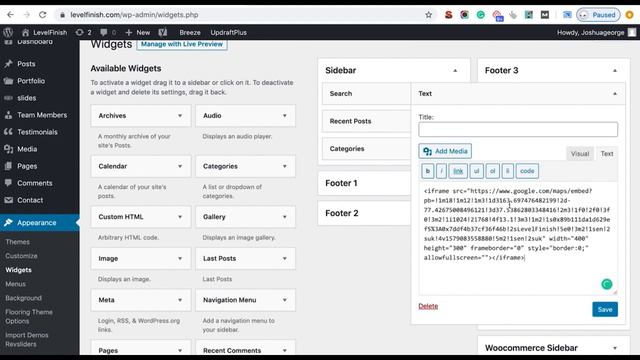Screen dimensions: 640x360
Task: Go to Menus submenu
Action: point(16,284)
